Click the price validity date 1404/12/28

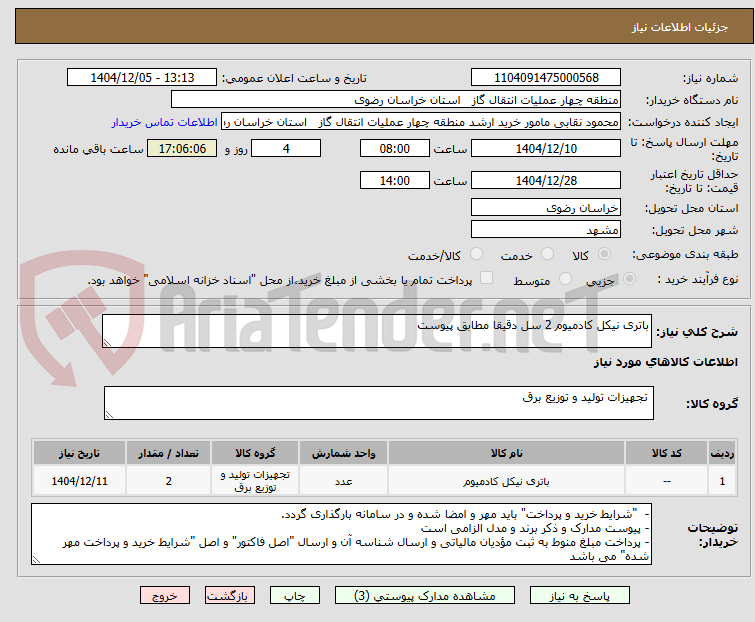[x=546, y=180]
